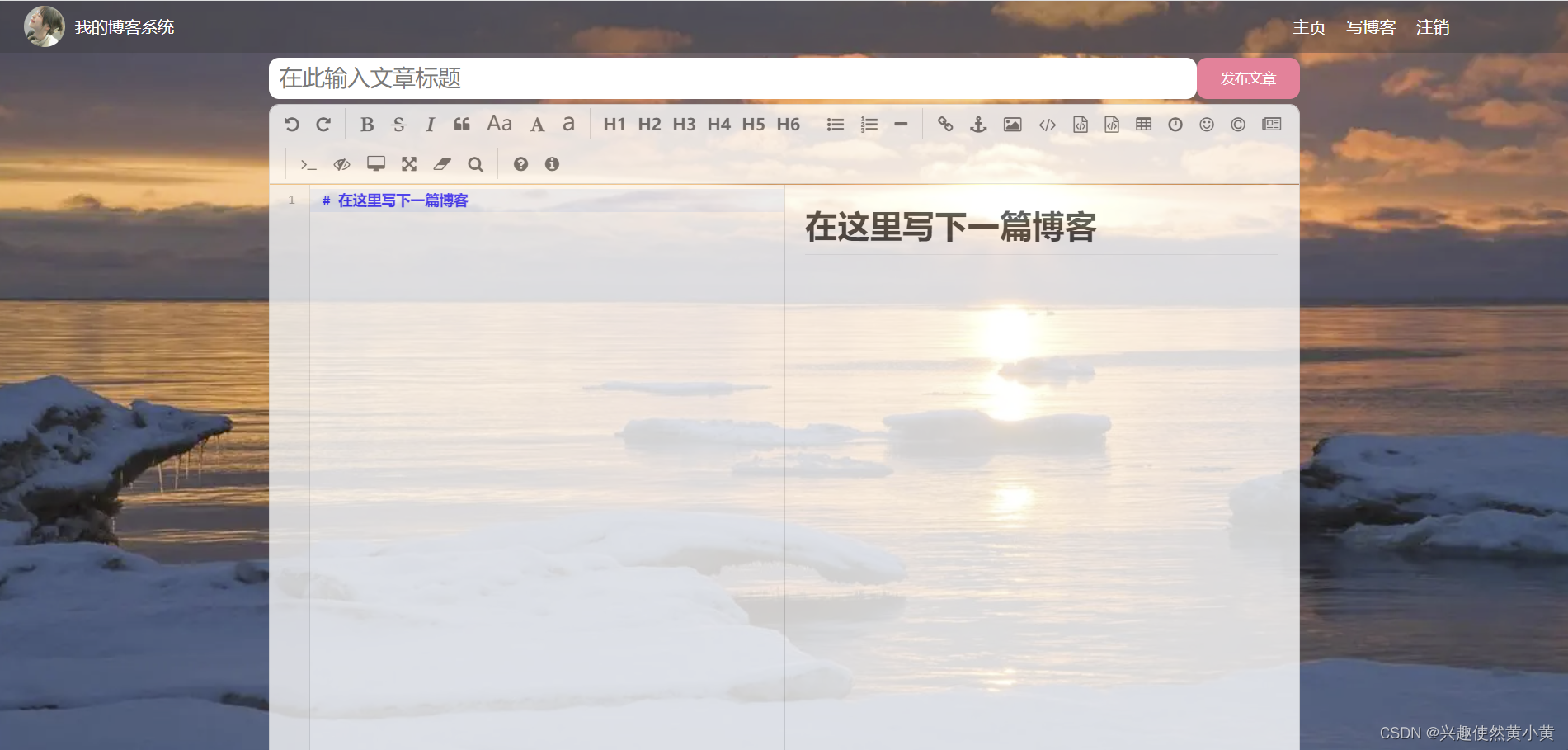The image size is (1568, 750).
Task: Insert preformatted text block icon
Action: click(x=1081, y=125)
